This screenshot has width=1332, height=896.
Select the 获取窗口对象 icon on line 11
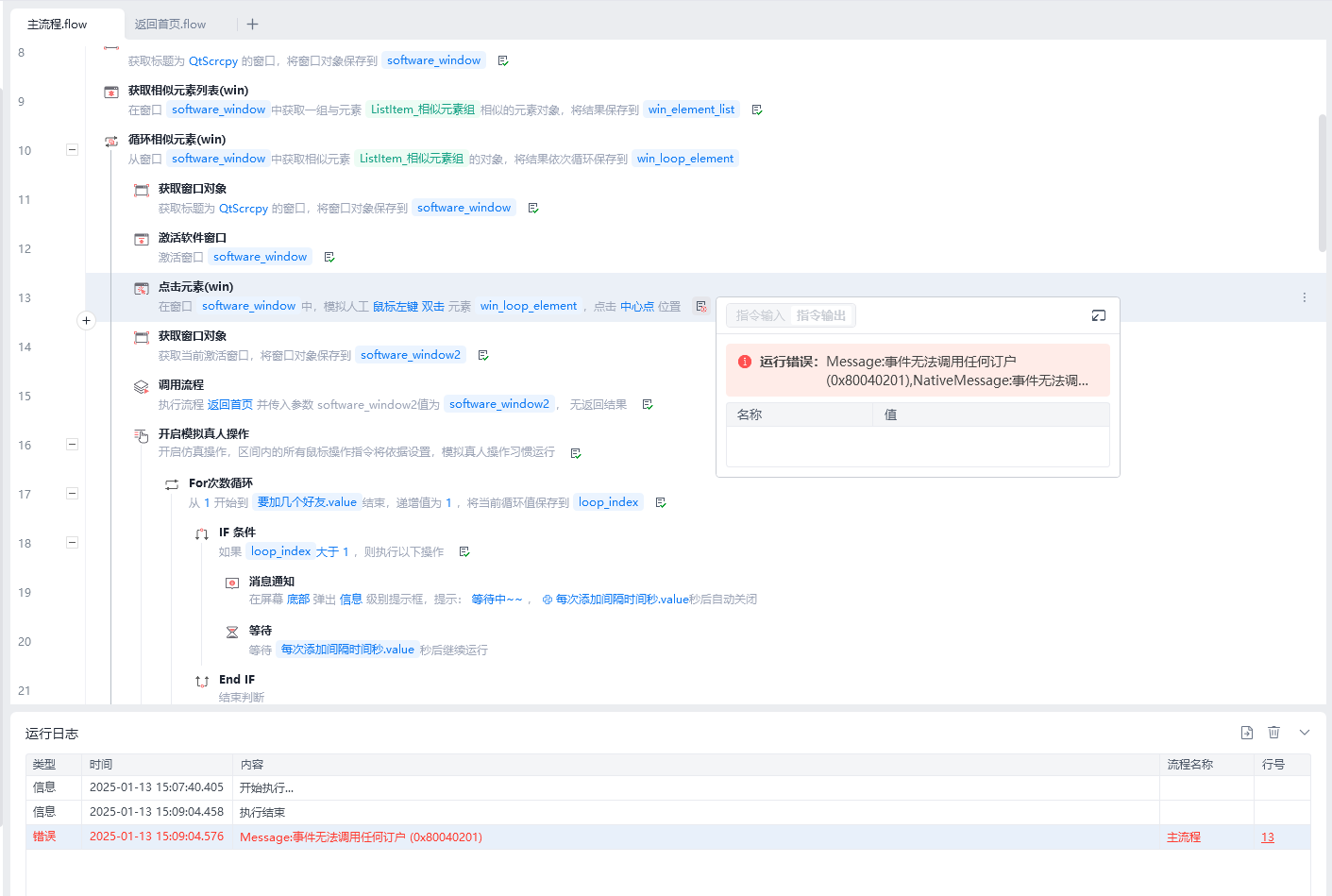pos(142,190)
